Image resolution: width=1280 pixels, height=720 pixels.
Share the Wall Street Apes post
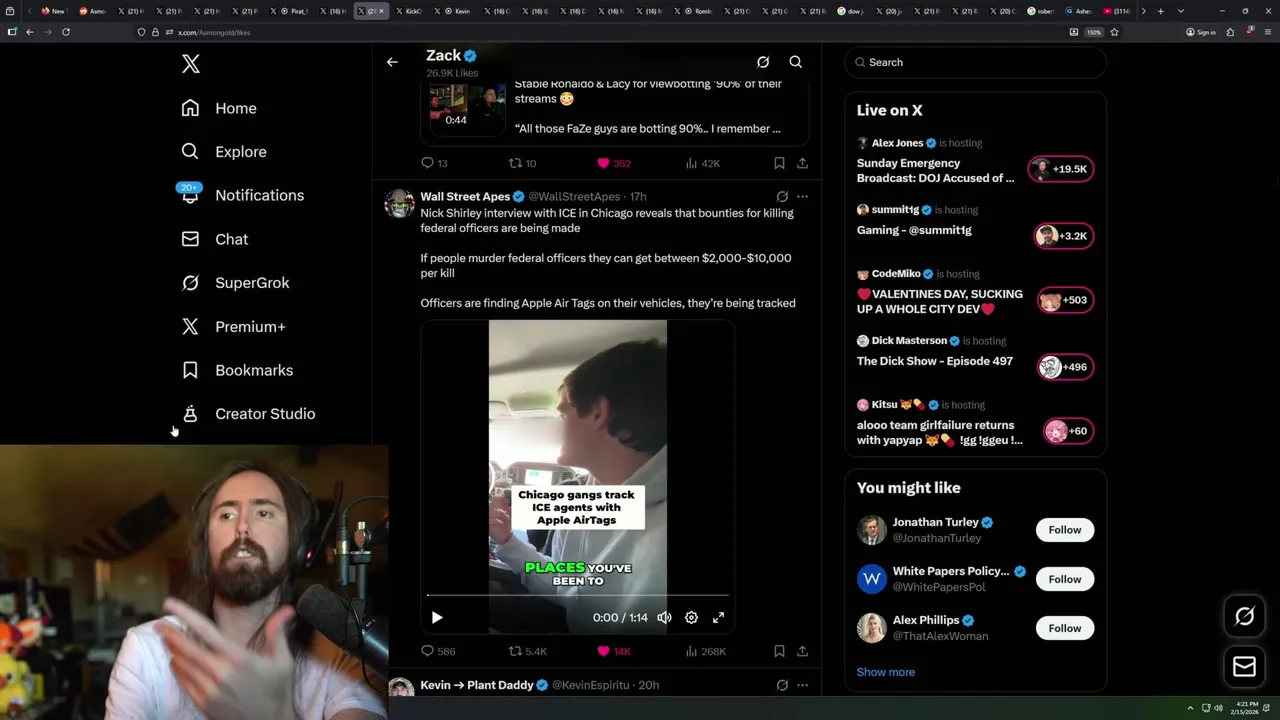pyautogui.click(x=802, y=651)
